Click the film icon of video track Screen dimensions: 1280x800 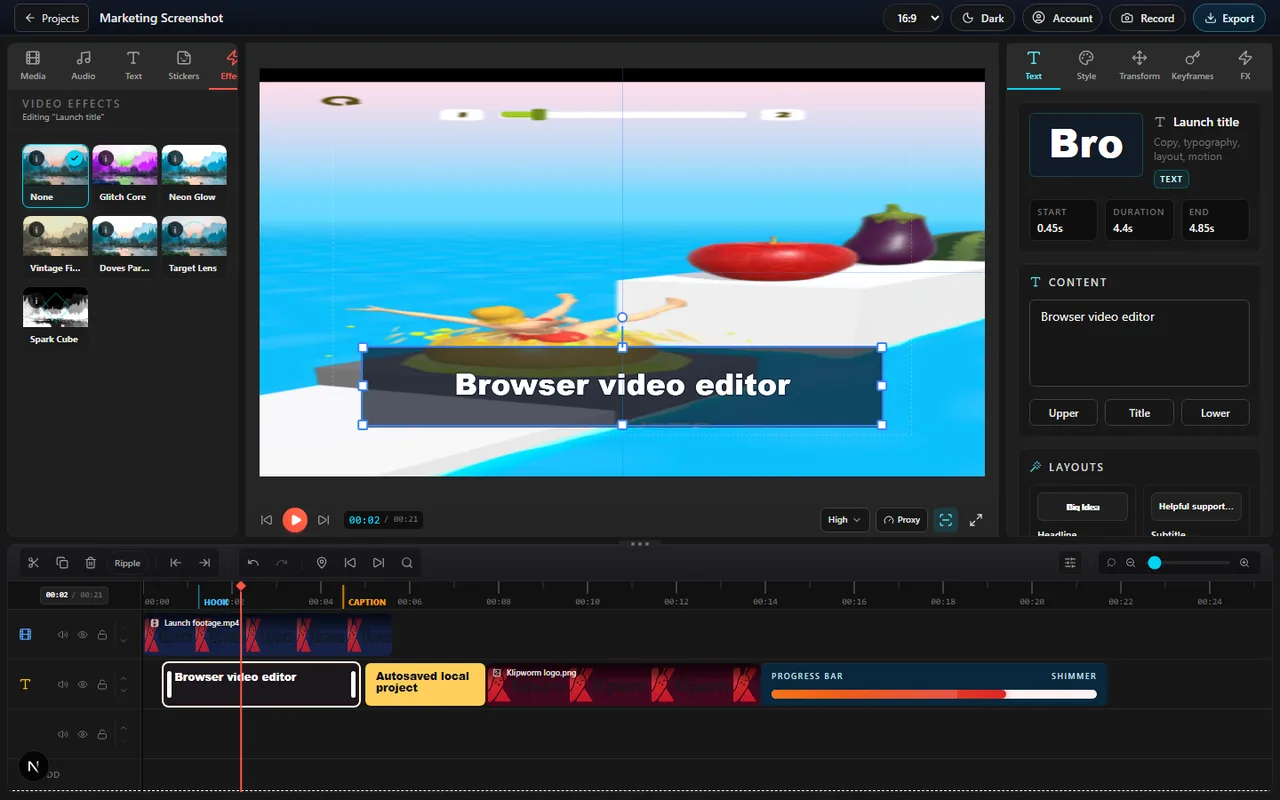(25, 635)
